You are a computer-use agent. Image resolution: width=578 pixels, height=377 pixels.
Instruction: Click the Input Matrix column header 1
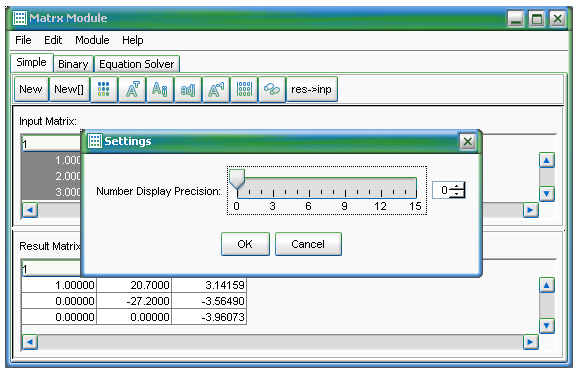[51, 144]
